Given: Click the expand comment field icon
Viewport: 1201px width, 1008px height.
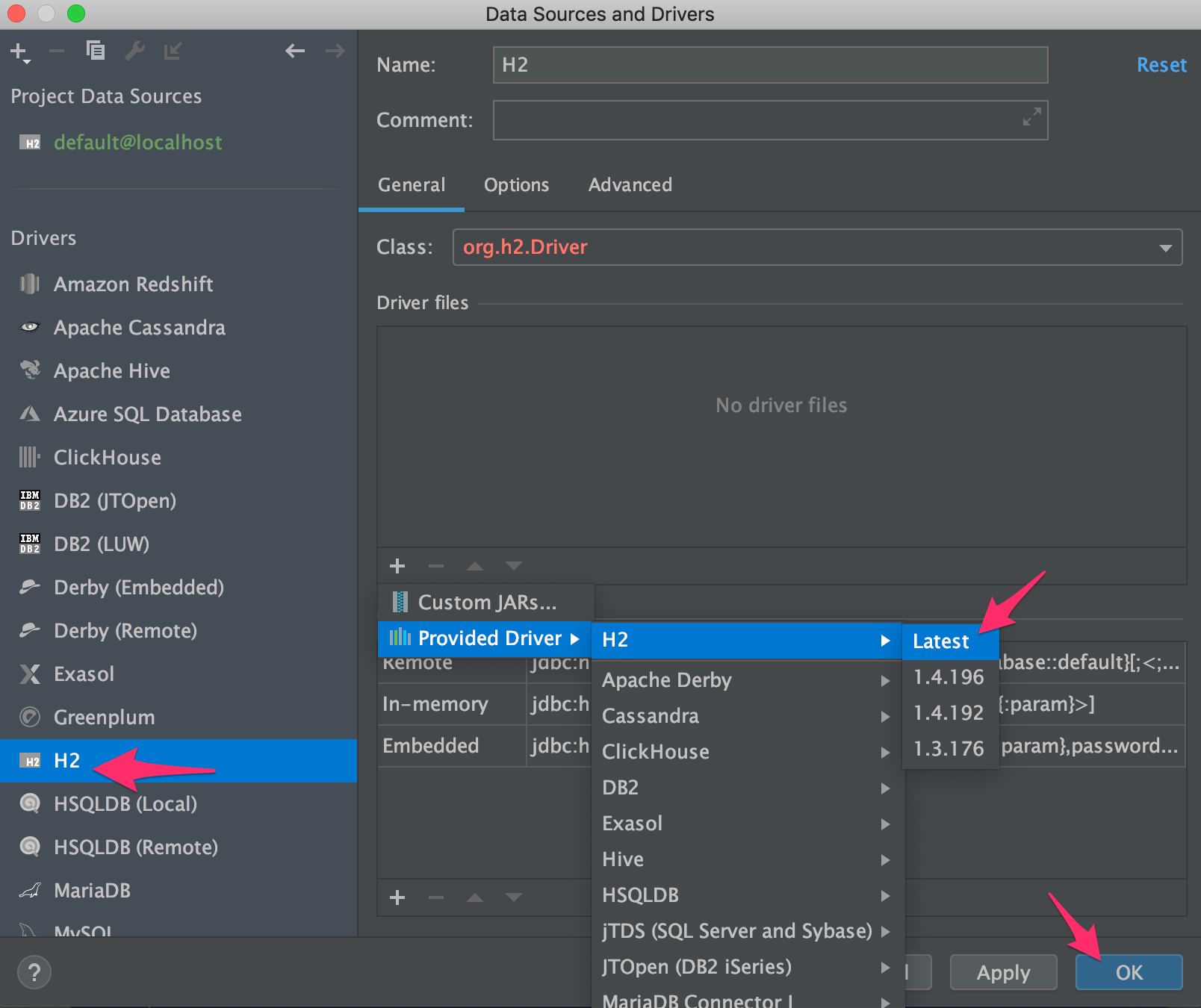Looking at the screenshot, I should pyautogui.click(x=1031, y=116).
